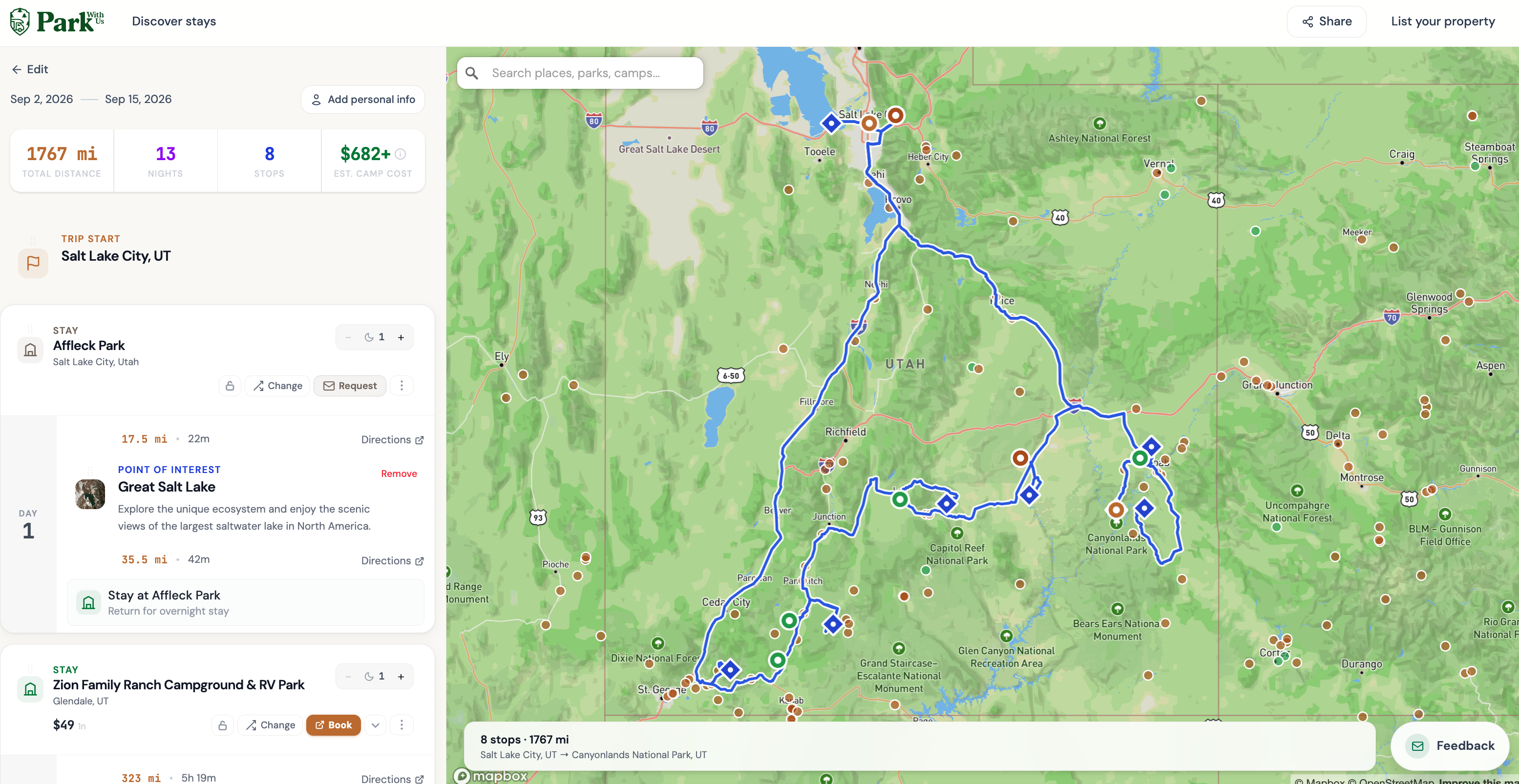
Task: Click the orange ring marker above Canyonlands National Park
Action: [1116, 509]
